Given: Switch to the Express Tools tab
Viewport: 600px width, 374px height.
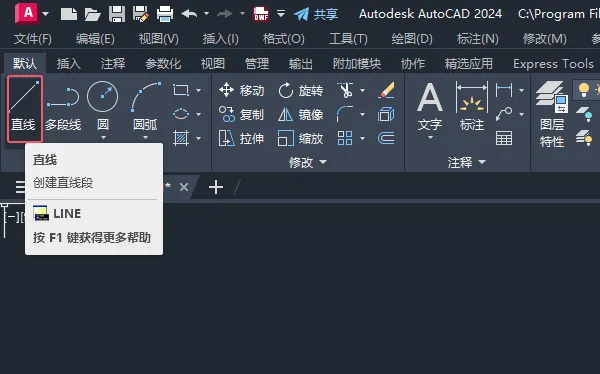Looking at the screenshot, I should [x=553, y=64].
